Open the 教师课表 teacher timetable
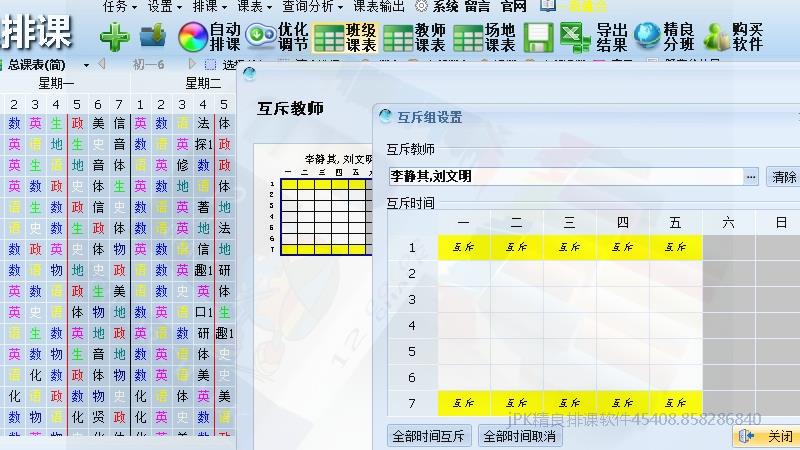 (x=414, y=37)
